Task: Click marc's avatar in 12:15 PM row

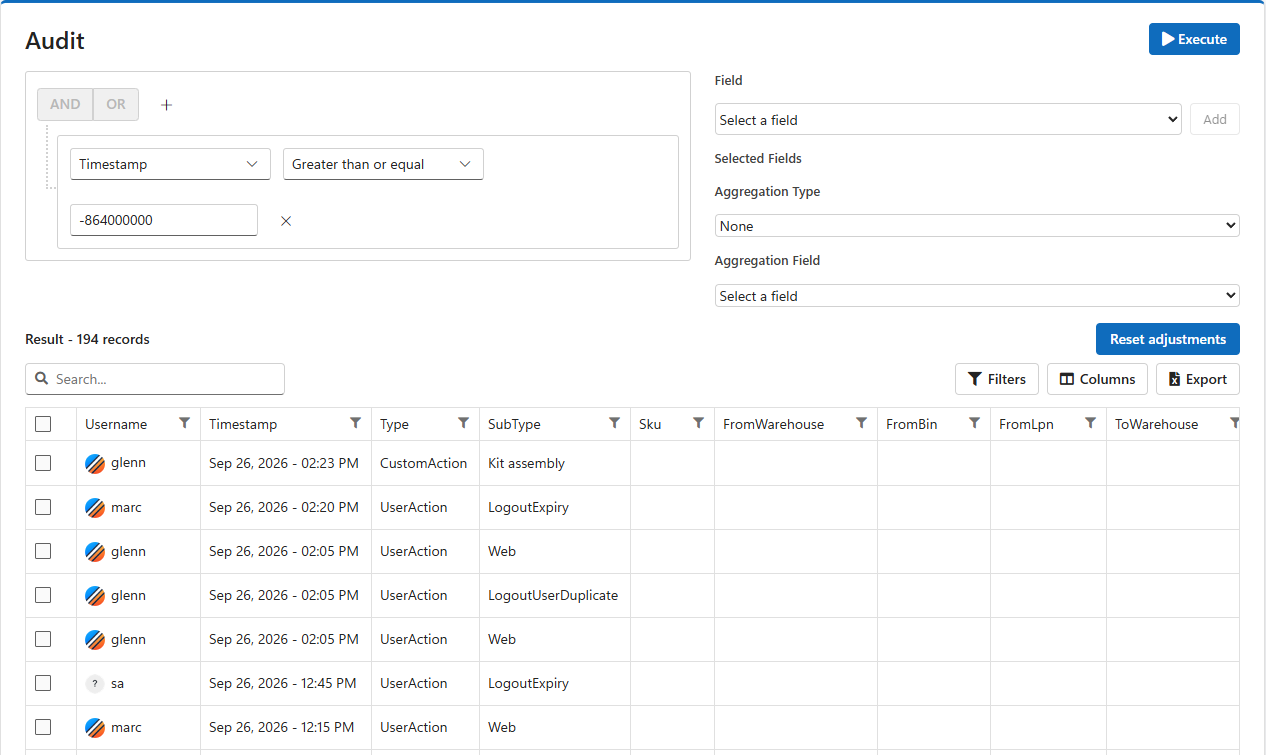Action: point(95,728)
